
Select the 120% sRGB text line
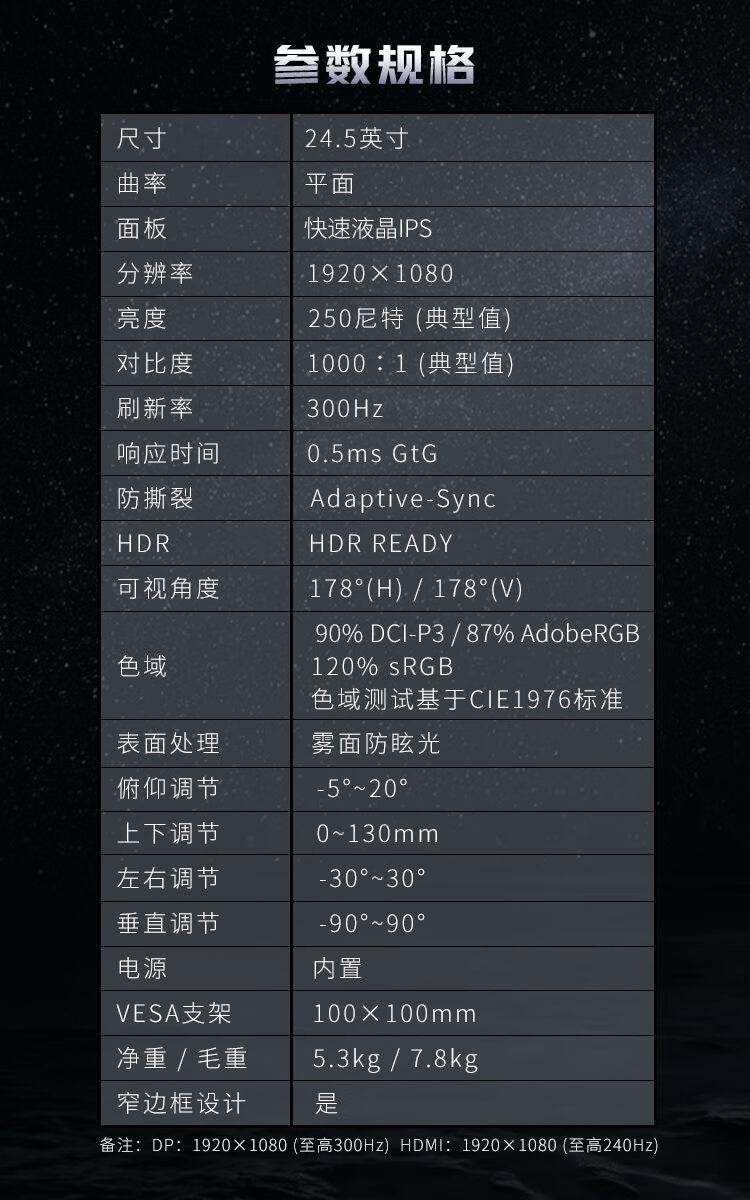(382, 666)
